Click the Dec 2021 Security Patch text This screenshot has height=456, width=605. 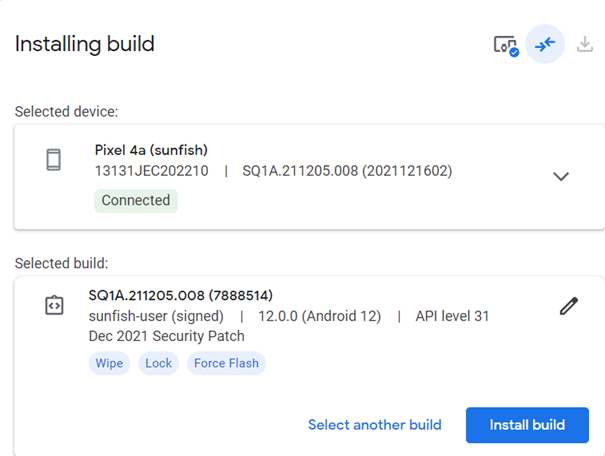click(x=167, y=336)
